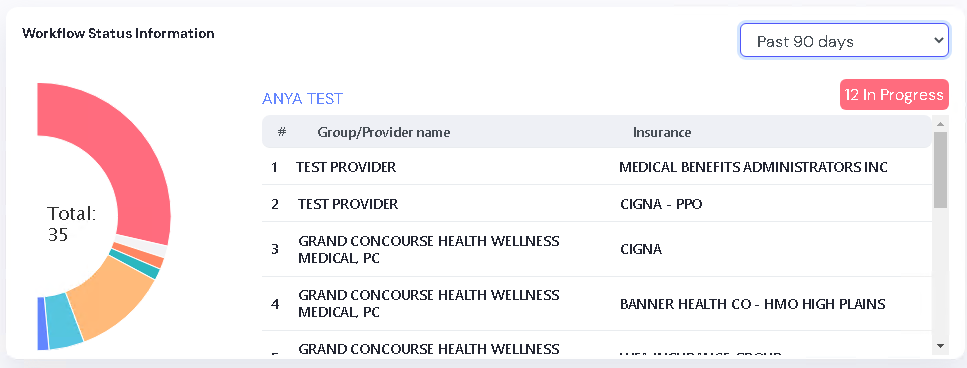
Task: Click the dark blue donut chart segment
Action: [41, 324]
